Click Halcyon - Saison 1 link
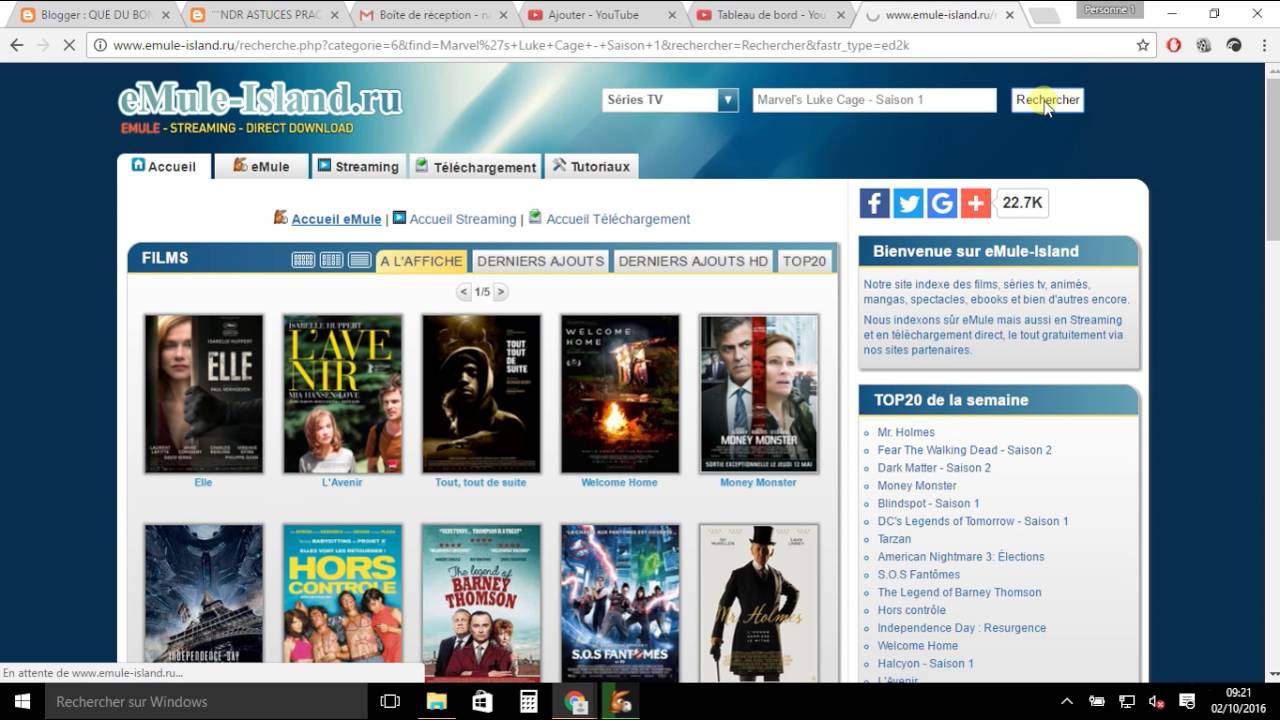Viewport: 1280px width, 720px height. point(925,663)
